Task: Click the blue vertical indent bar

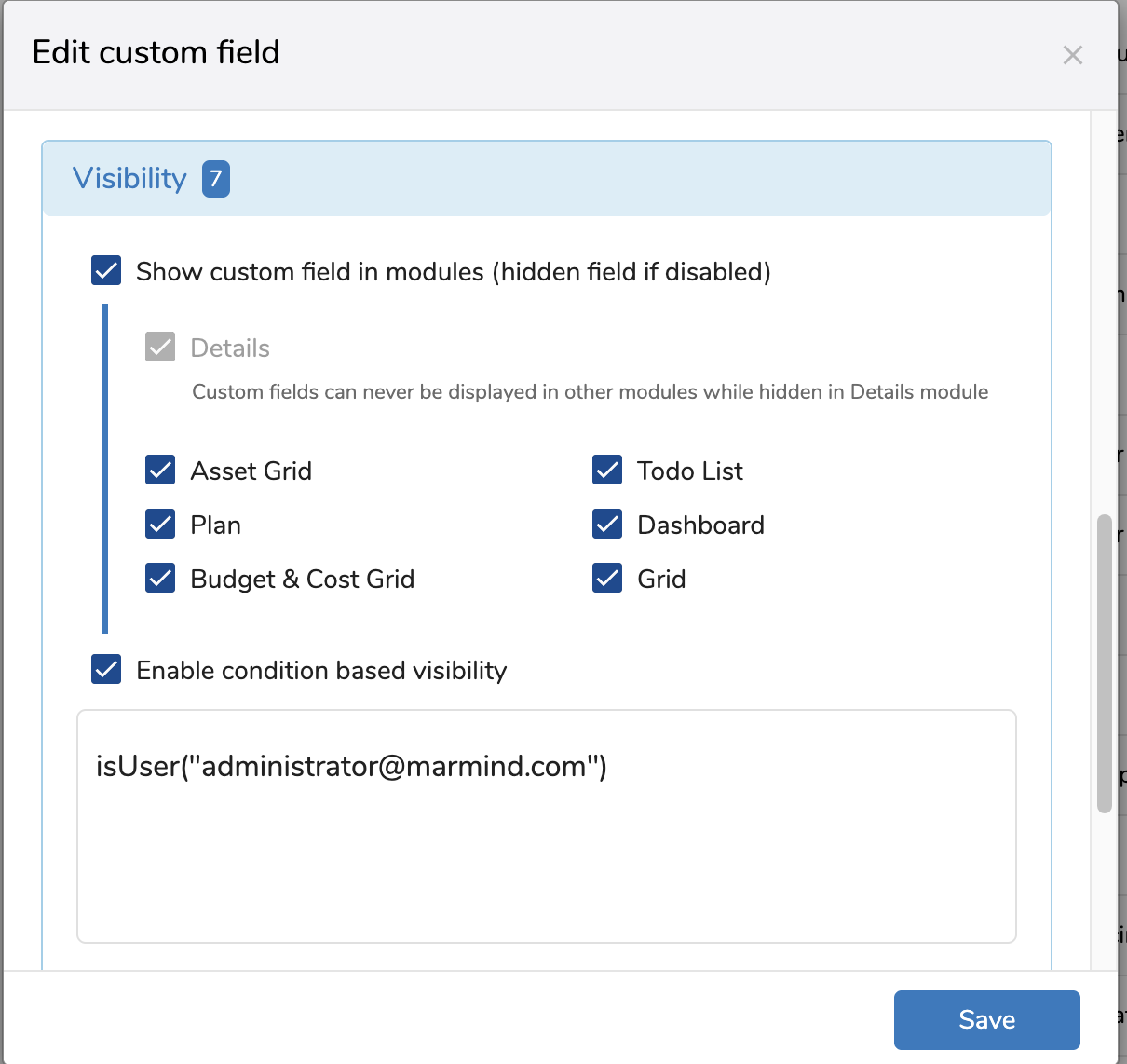Action: (105, 468)
